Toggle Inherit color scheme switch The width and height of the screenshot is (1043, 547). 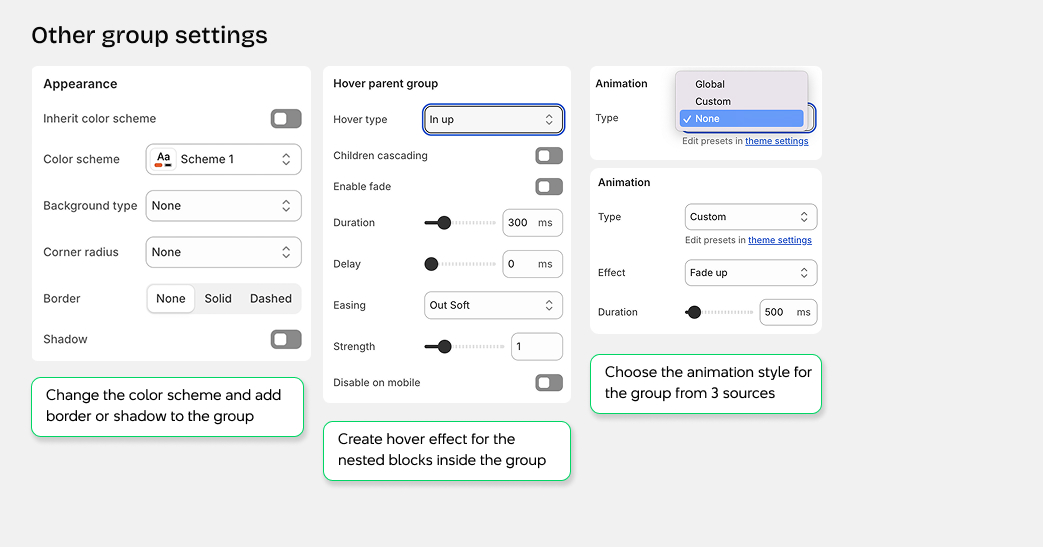286,119
